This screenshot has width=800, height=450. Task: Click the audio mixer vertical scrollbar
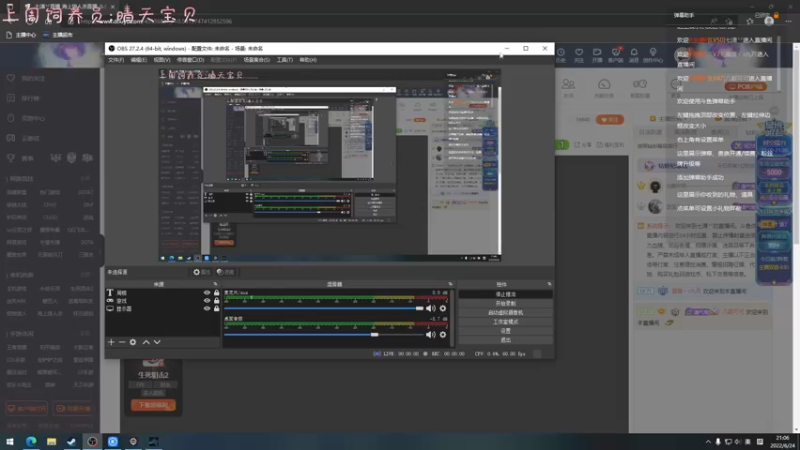(453, 317)
